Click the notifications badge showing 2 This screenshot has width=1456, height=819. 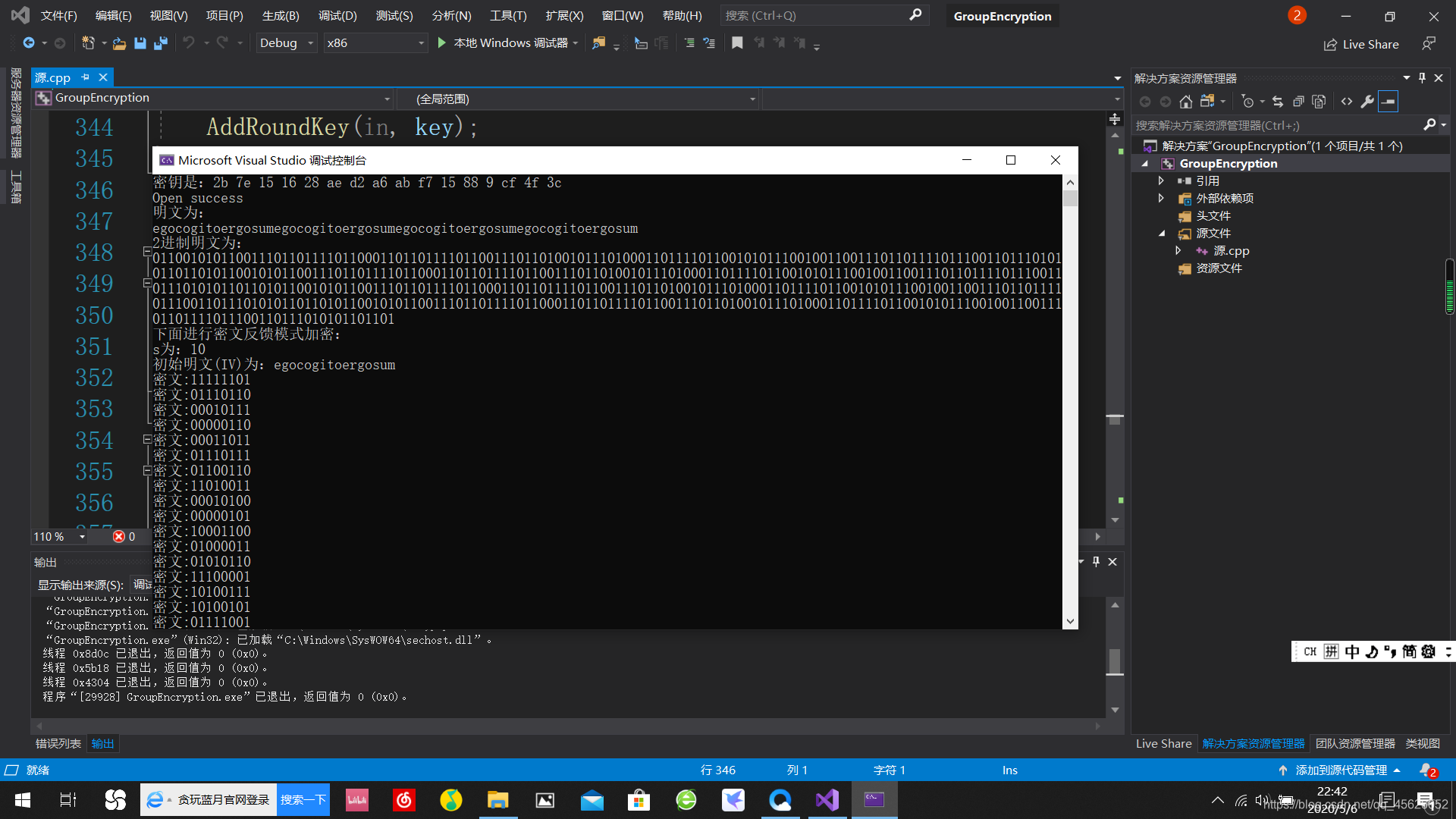[1297, 15]
